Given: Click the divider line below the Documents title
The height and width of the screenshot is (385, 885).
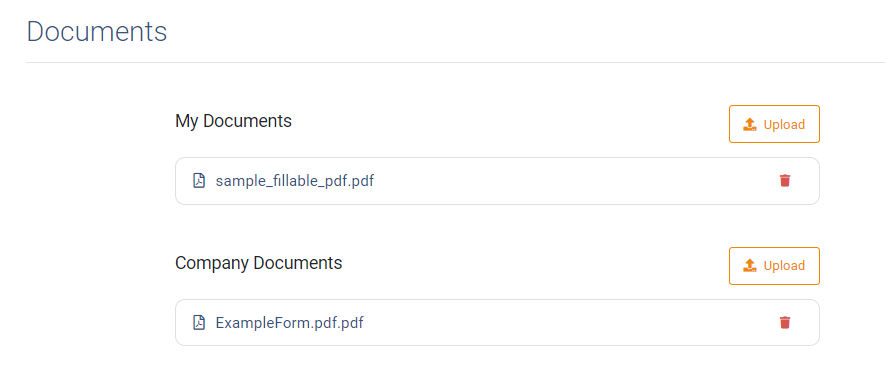Looking at the screenshot, I should tap(455, 62).
